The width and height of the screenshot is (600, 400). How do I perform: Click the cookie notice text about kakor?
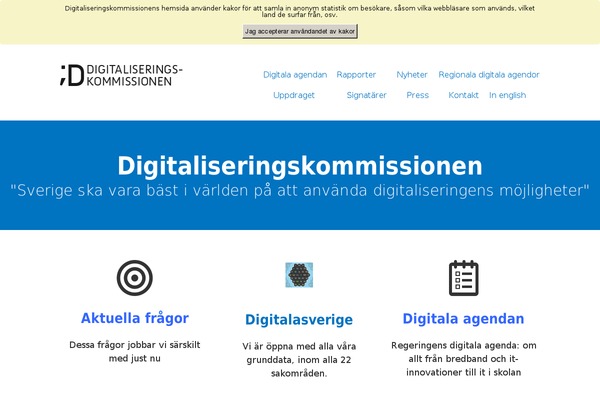[300, 11]
